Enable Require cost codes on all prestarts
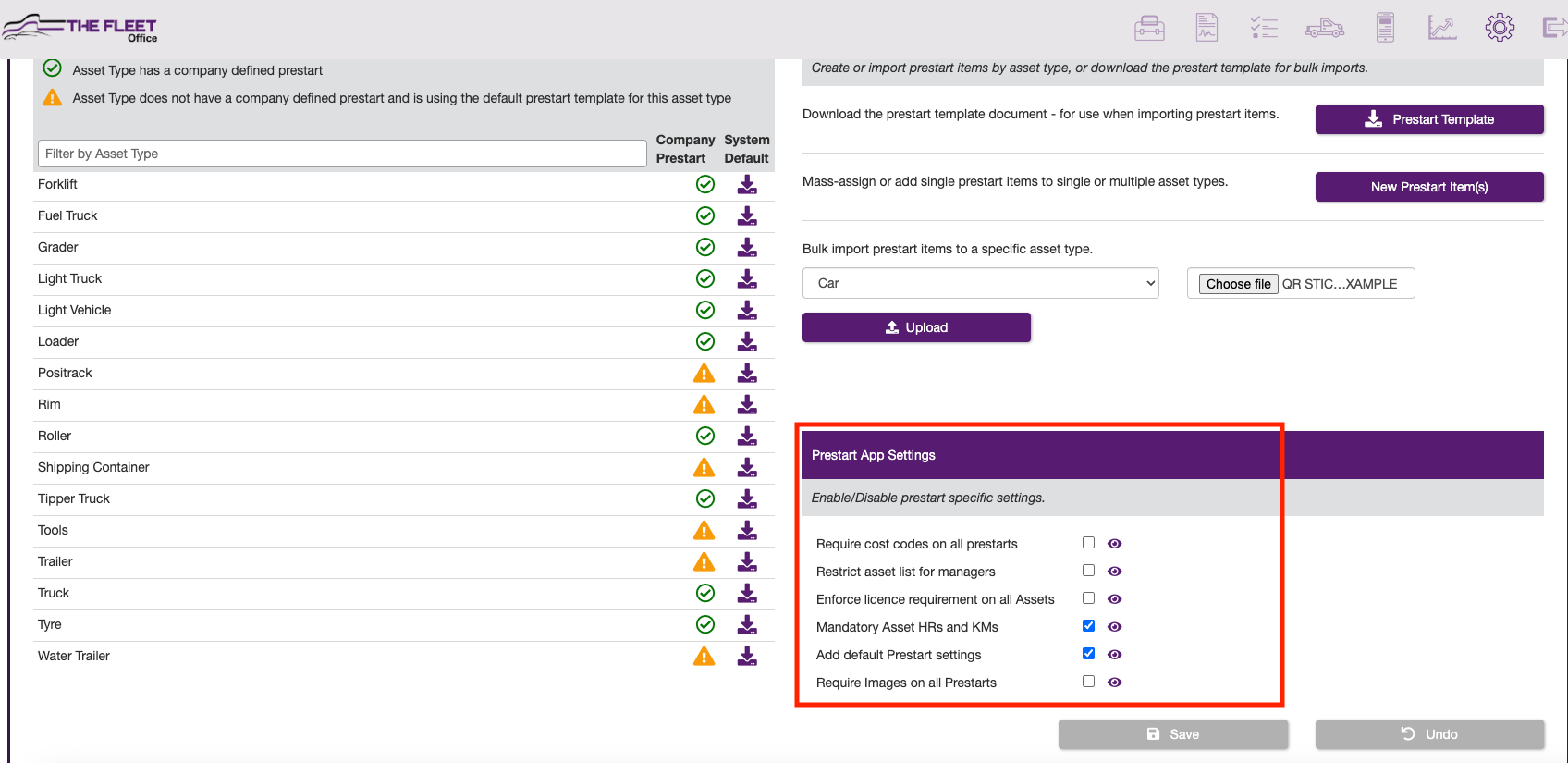 1088,543
